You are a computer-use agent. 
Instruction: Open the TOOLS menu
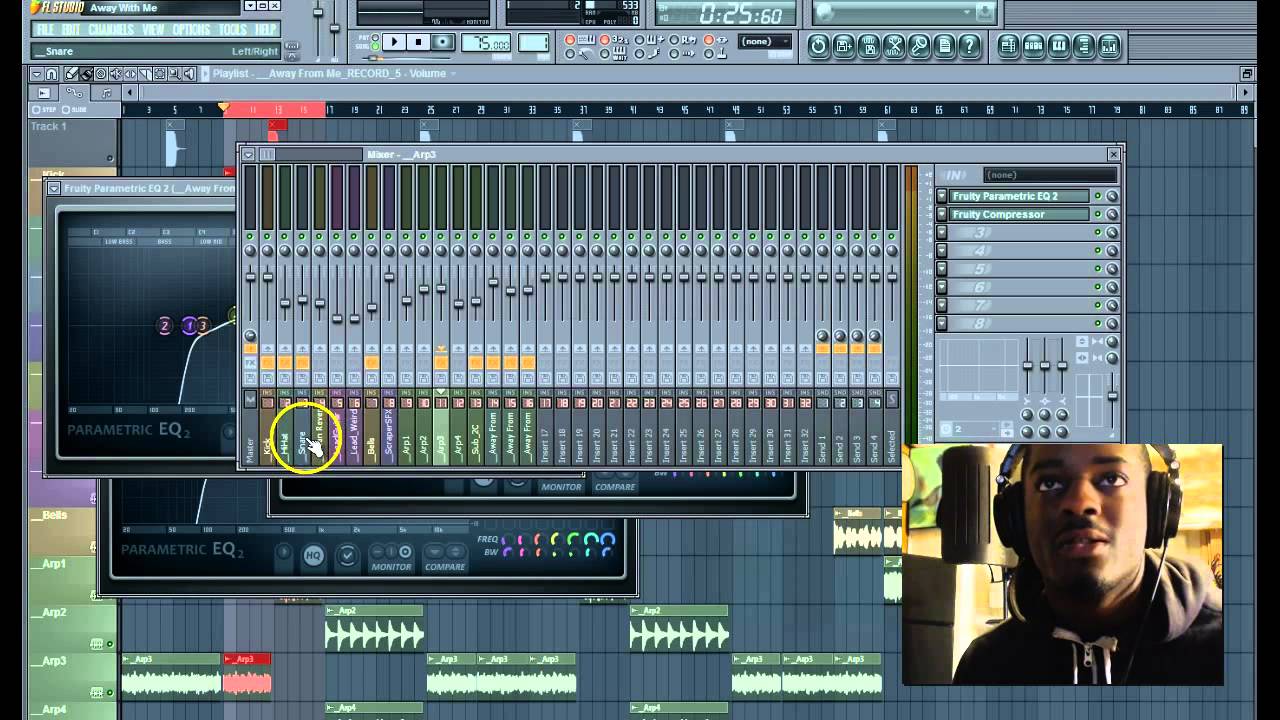pyautogui.click(x=233, y=29)
